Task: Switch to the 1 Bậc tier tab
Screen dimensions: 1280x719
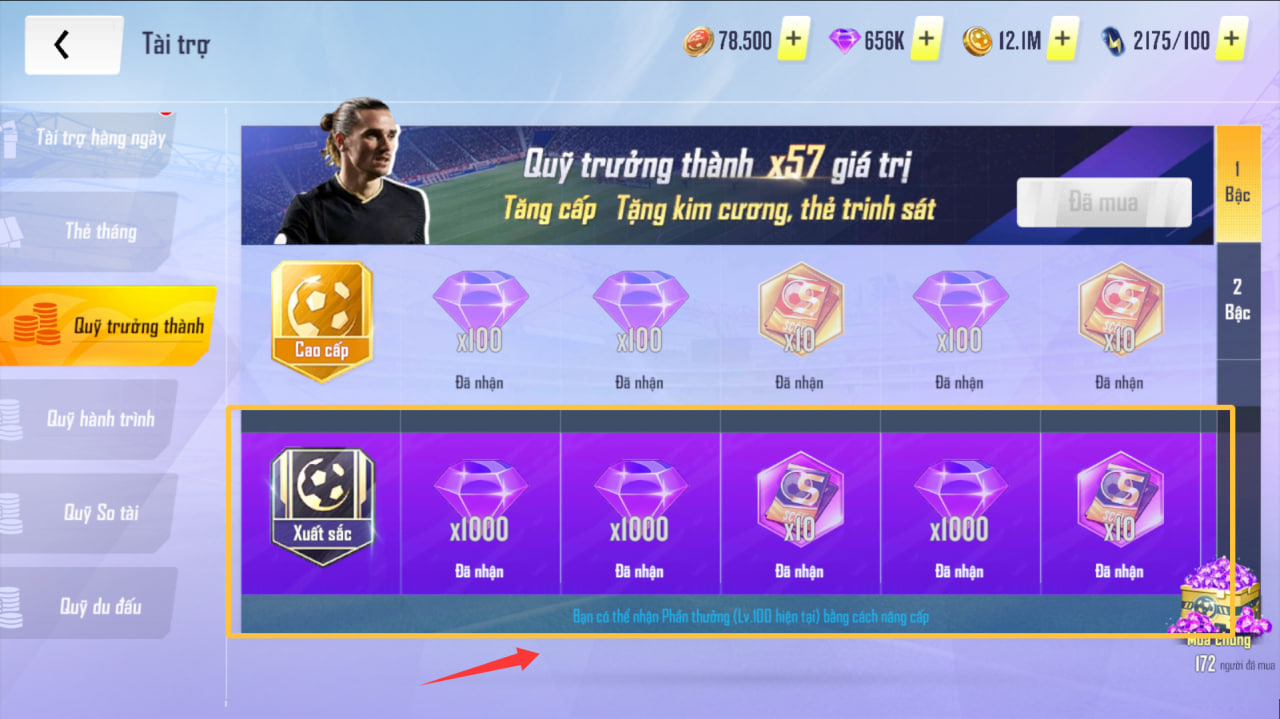Action: coord(1238,183)
